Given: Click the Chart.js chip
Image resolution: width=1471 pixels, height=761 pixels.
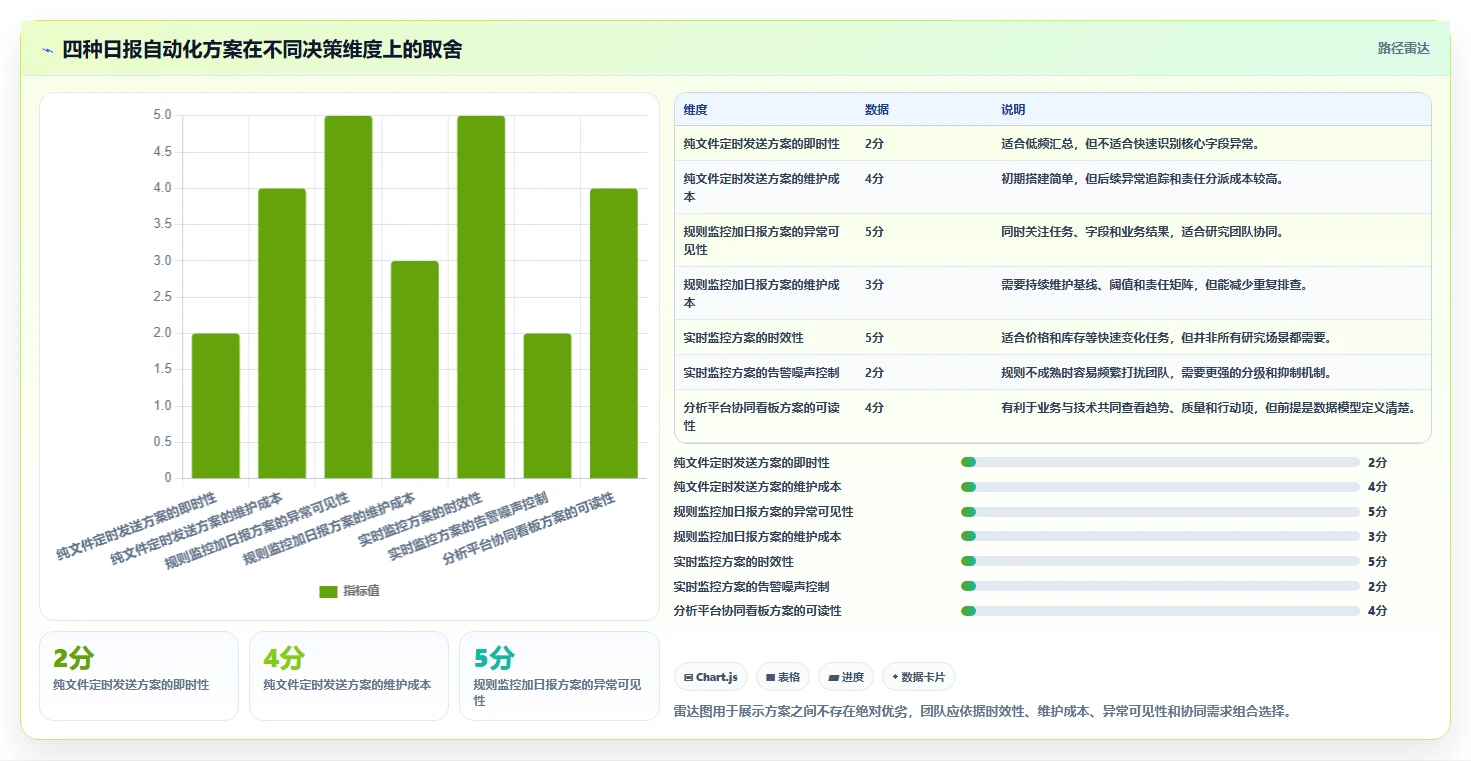Looking at the screenshot, I should pyautogui.click(x=711, y=677).
